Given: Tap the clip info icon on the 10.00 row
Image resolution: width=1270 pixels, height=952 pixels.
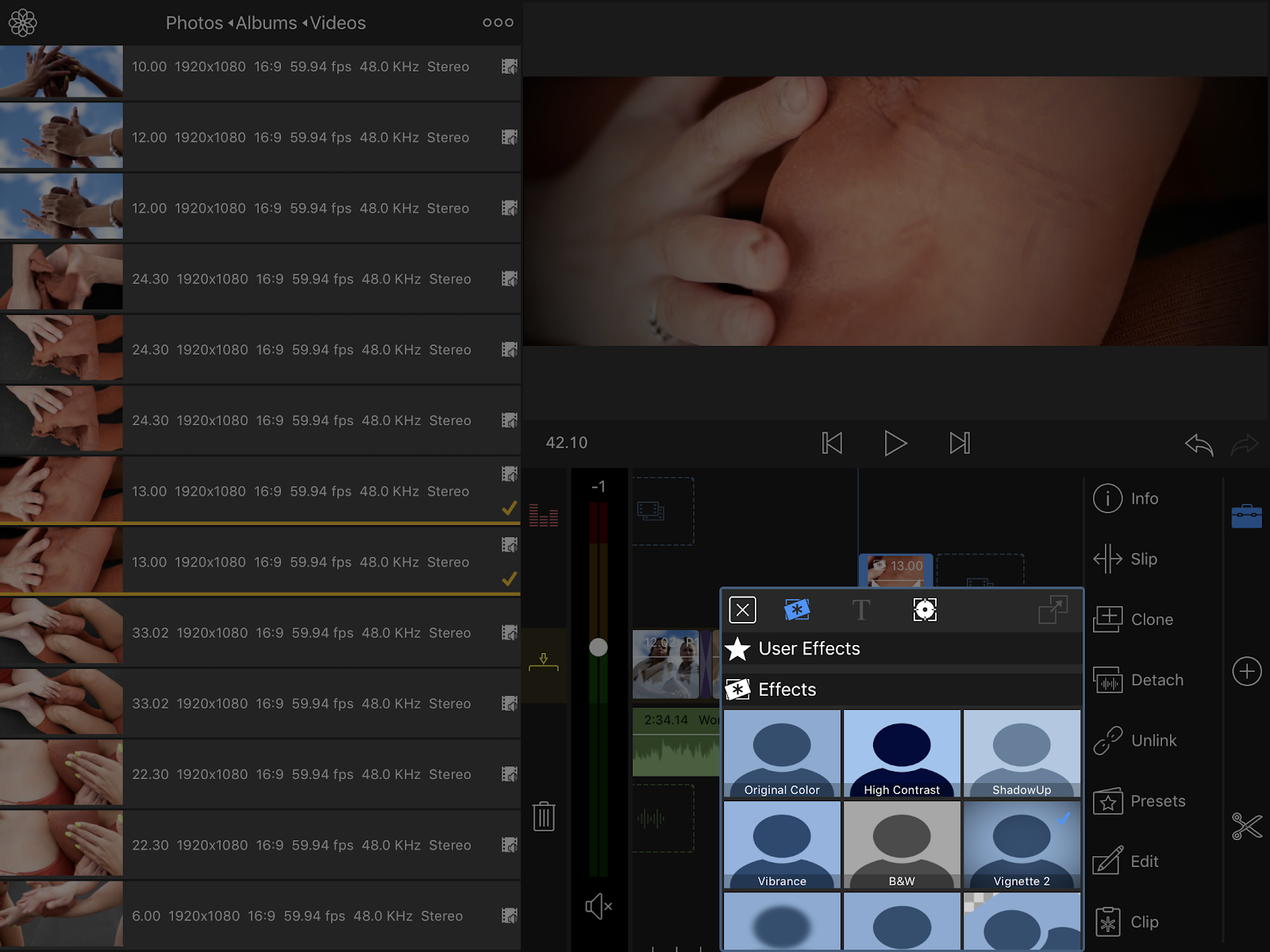Looking at the screenshot, I should click(510, 67).
